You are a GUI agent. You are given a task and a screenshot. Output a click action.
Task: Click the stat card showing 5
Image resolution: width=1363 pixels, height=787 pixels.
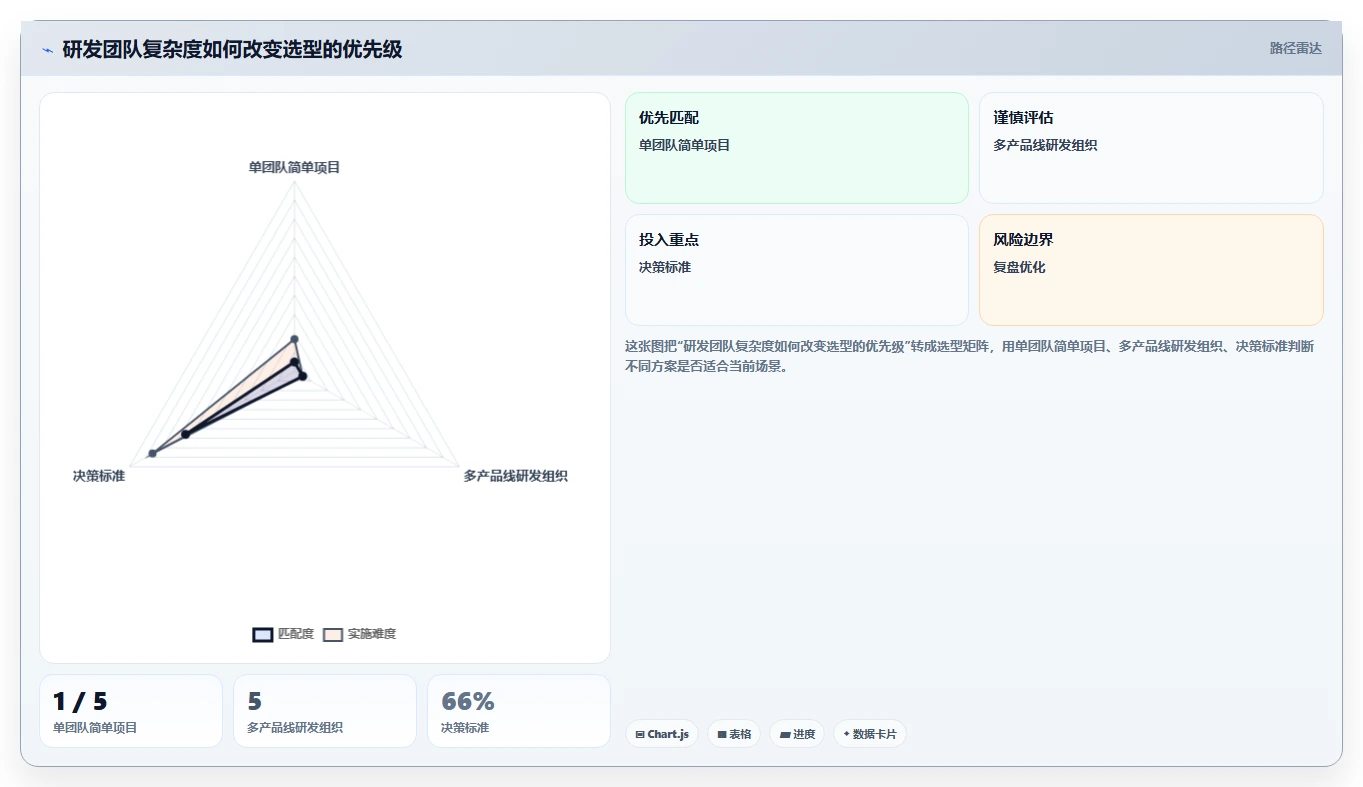pyautogui.click(x=325, y=711)
